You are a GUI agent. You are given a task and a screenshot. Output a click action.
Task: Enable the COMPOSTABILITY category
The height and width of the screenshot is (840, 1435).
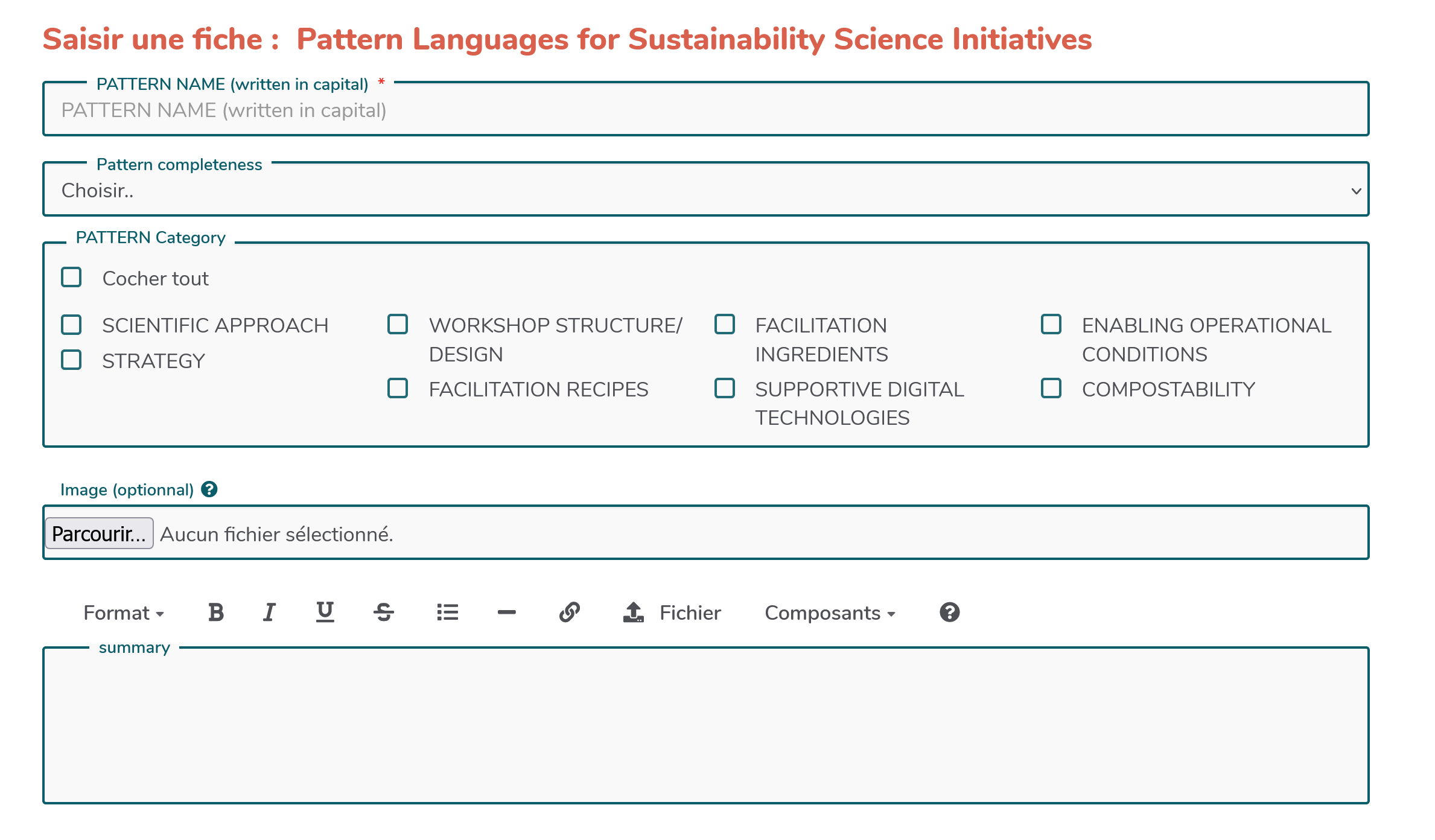click(x=1051, y=389)
